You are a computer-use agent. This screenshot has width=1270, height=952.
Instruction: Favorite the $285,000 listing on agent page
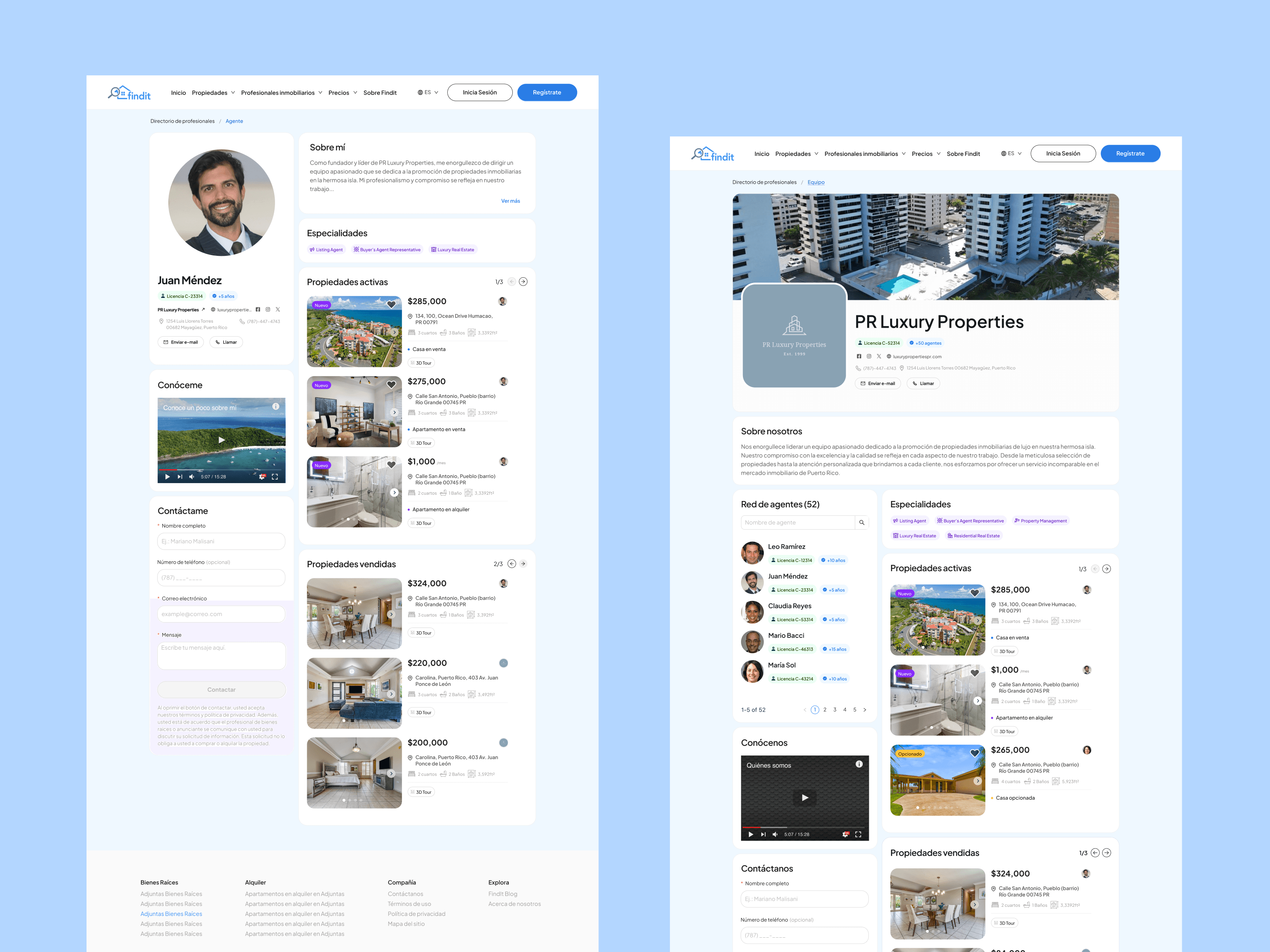391,305
